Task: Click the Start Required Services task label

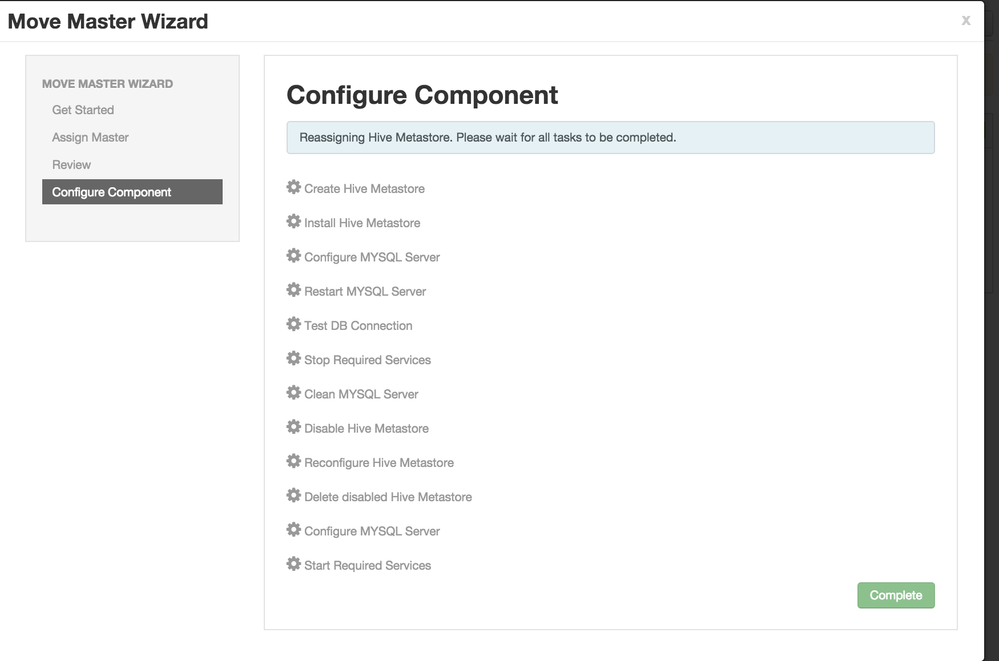Action: pyautogui.click(x=367, y=566)
